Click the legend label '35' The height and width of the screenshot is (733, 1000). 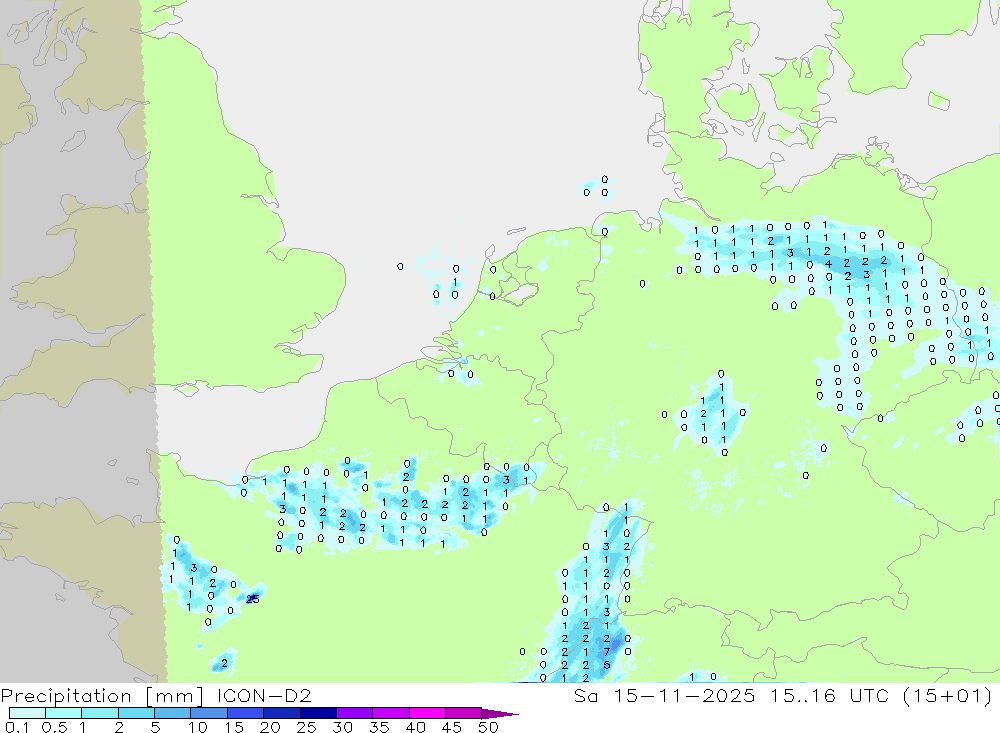pos(379,727)
